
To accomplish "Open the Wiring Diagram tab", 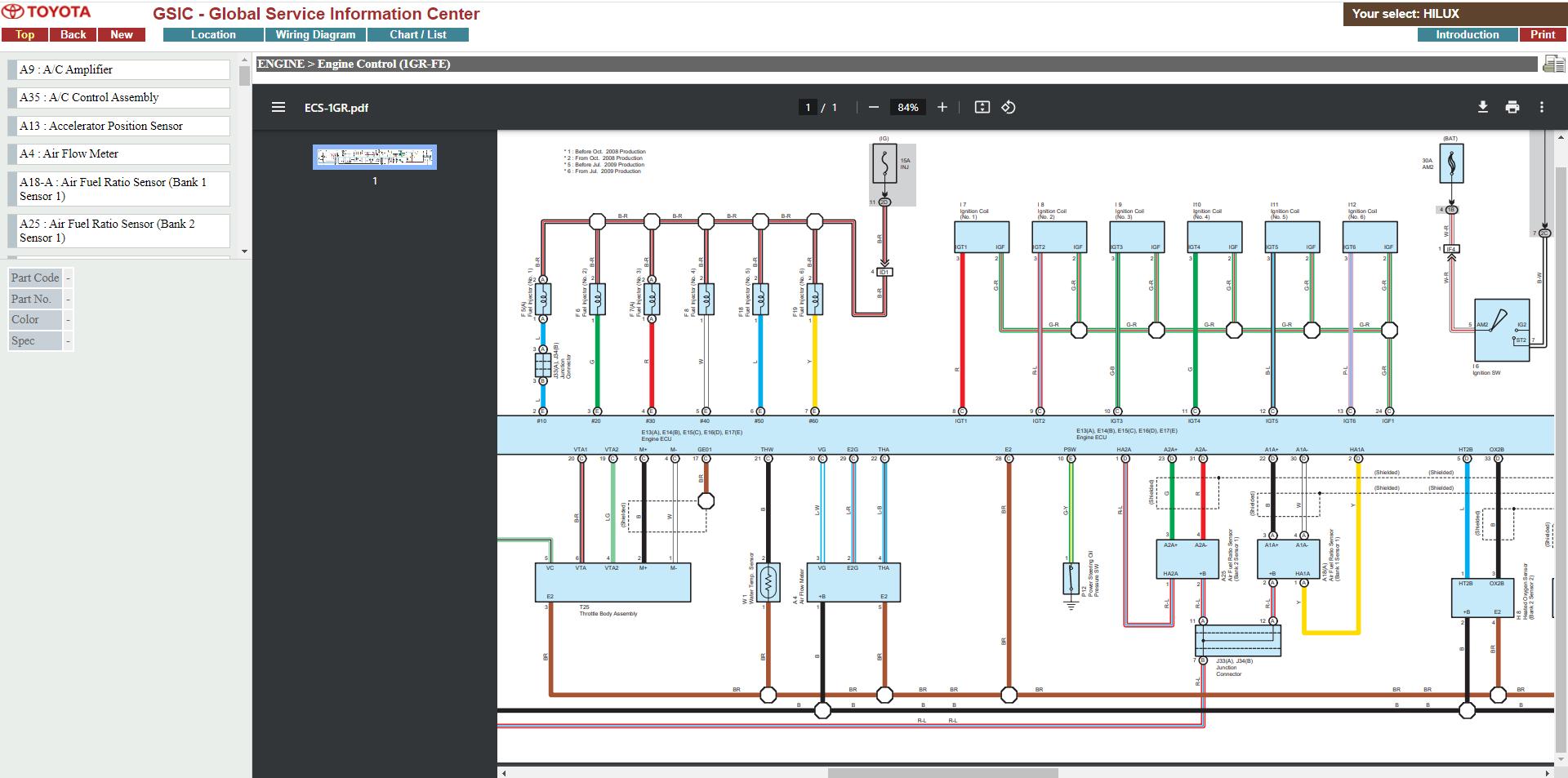I will 315,34.
